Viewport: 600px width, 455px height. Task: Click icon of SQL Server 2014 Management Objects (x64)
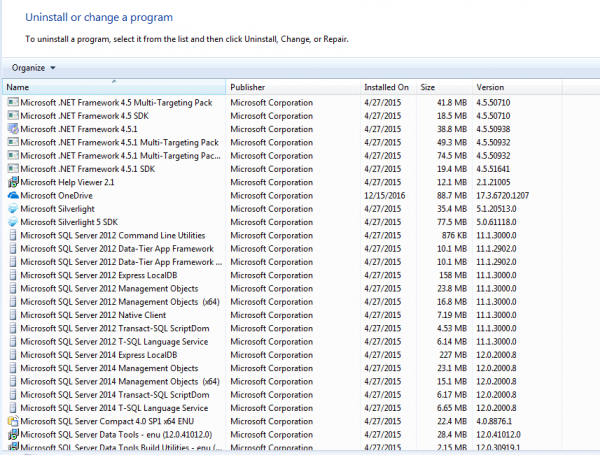click(x=13, y=382)
